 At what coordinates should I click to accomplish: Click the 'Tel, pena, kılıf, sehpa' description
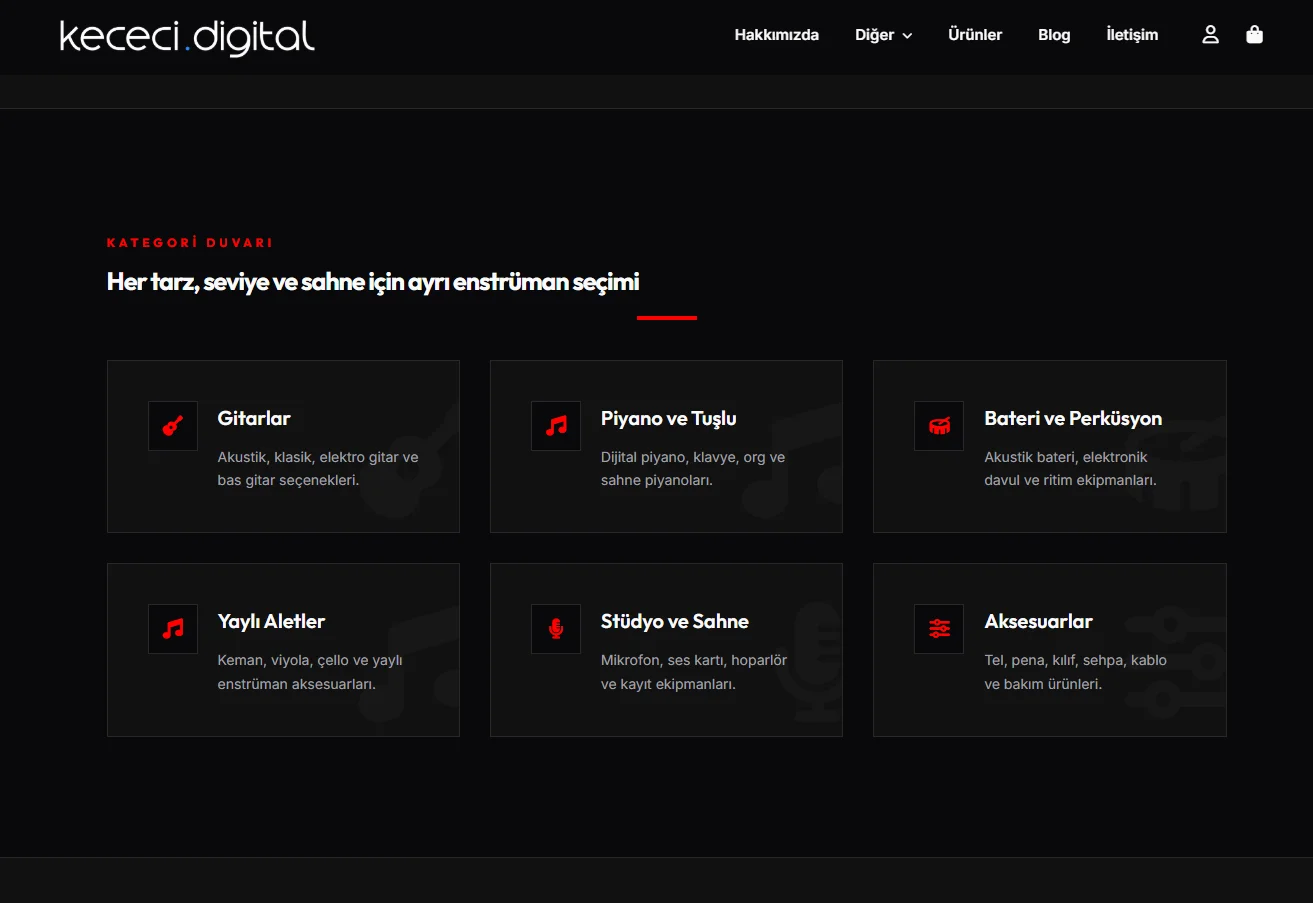1075,672
